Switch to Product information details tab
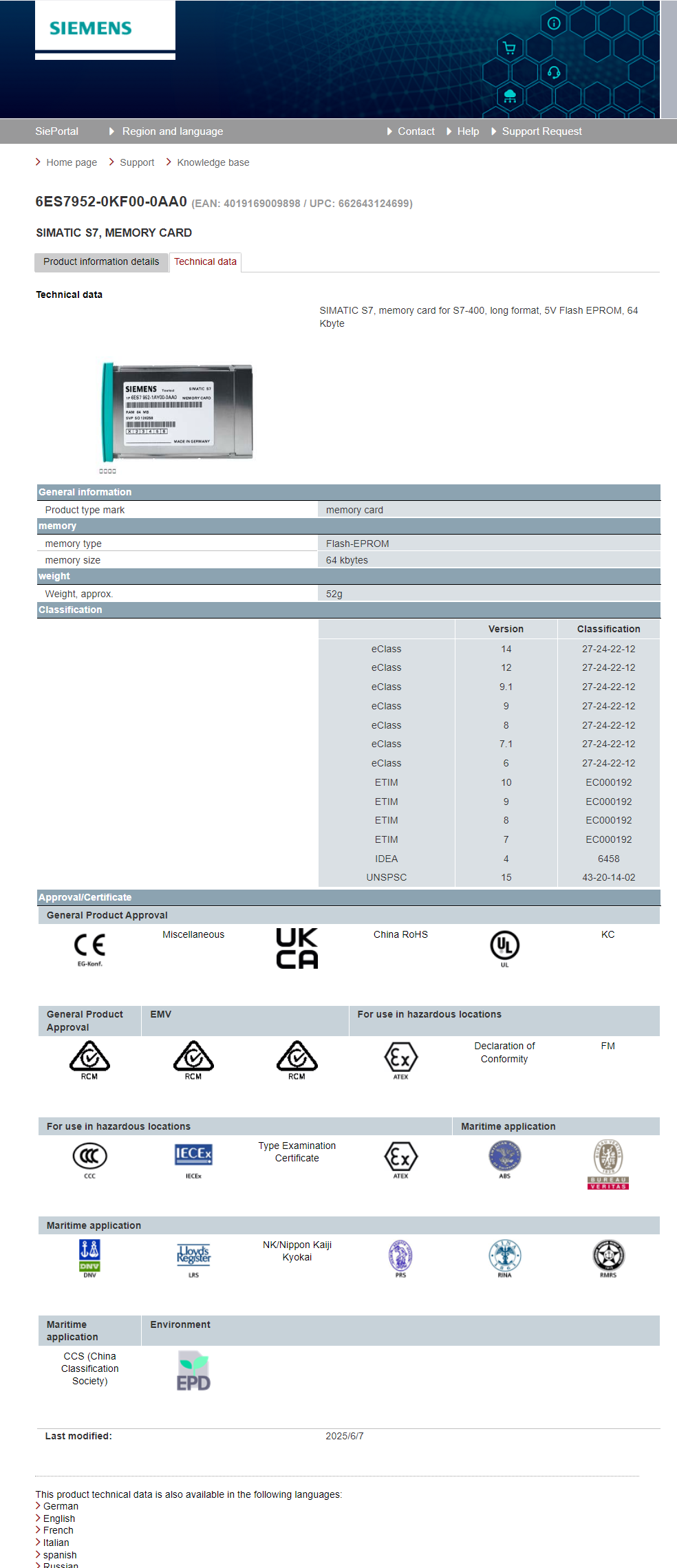This screenshot has width=677, height=1568. [101, 262]
